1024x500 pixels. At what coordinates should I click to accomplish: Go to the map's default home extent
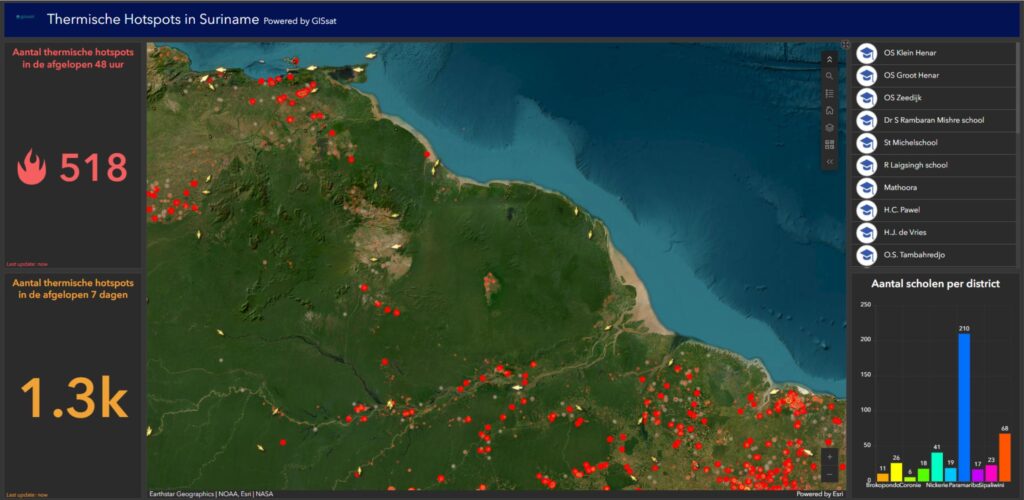(829, 110)
